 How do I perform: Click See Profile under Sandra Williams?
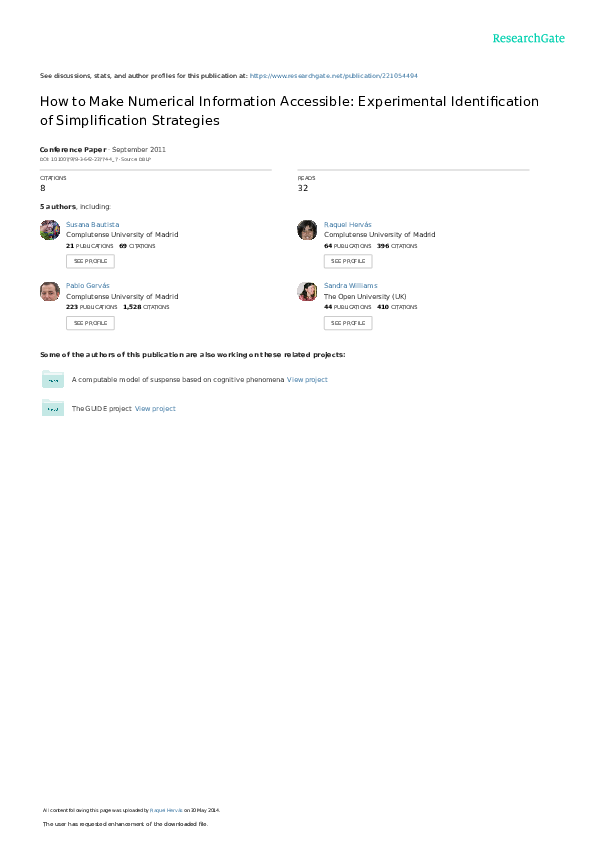point(348,323)
